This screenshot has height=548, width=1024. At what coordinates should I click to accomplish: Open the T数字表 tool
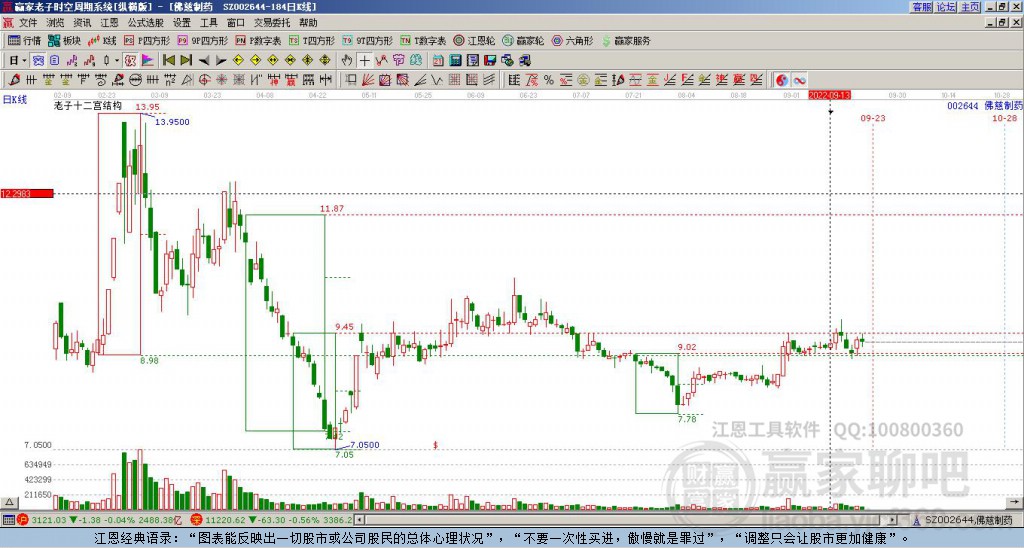point(423,40)
